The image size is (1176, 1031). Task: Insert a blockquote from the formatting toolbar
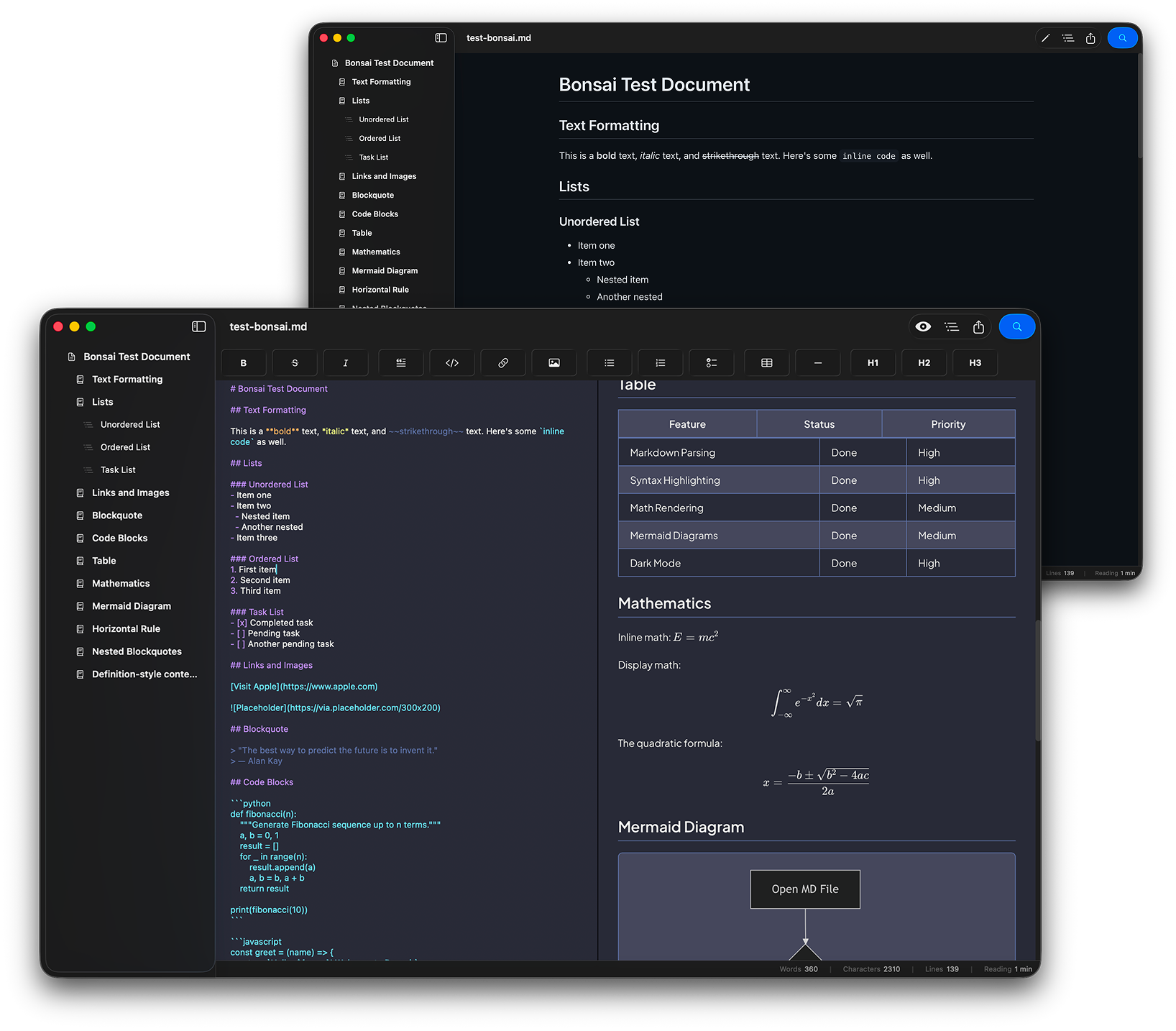point(401,363)
